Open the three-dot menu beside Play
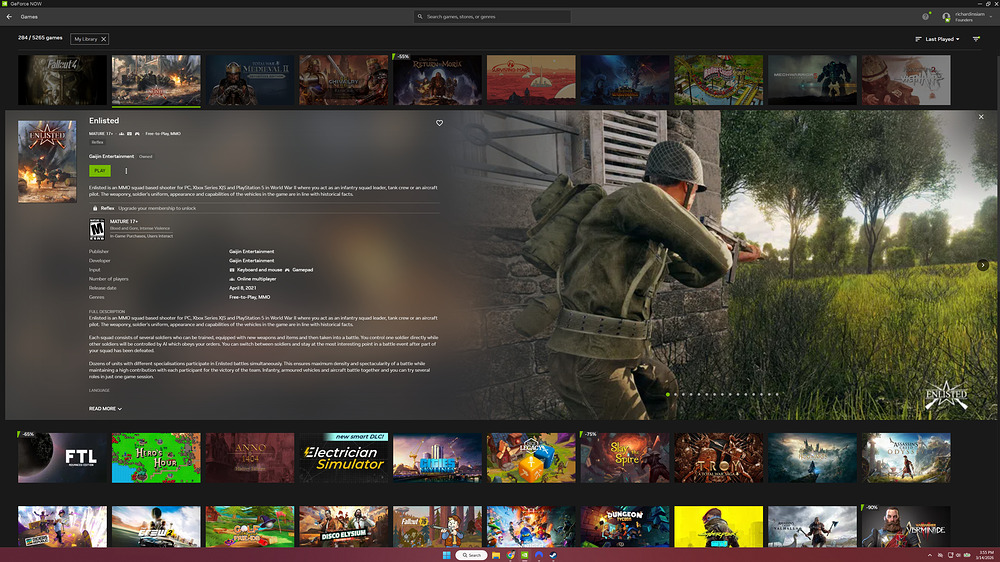Image resolution: width=1000 pixels, height=562 pixels. pyautogui.click(x=126, y=171)
